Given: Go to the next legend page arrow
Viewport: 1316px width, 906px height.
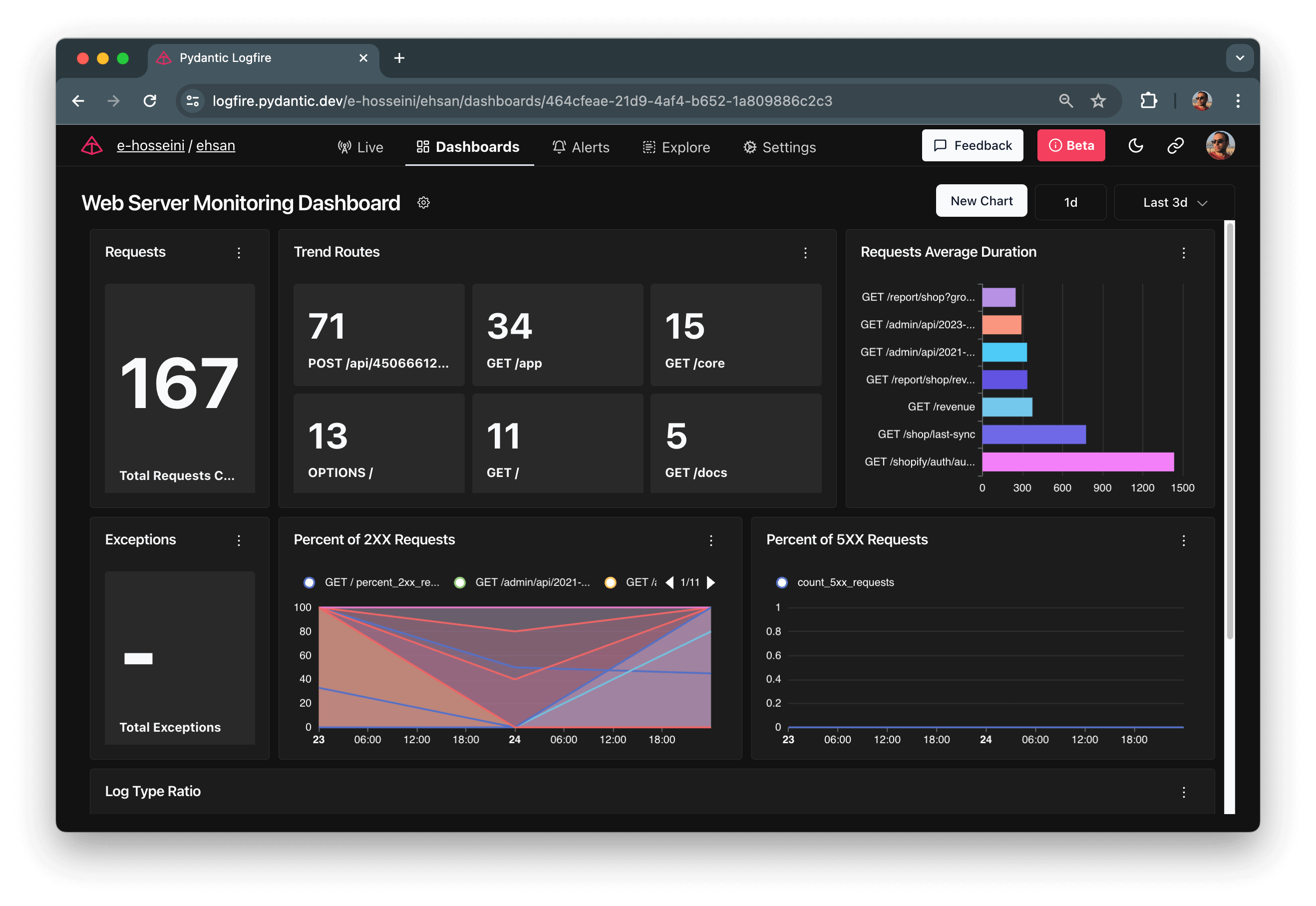Looking at the screenshot, I should coord(710,582).
